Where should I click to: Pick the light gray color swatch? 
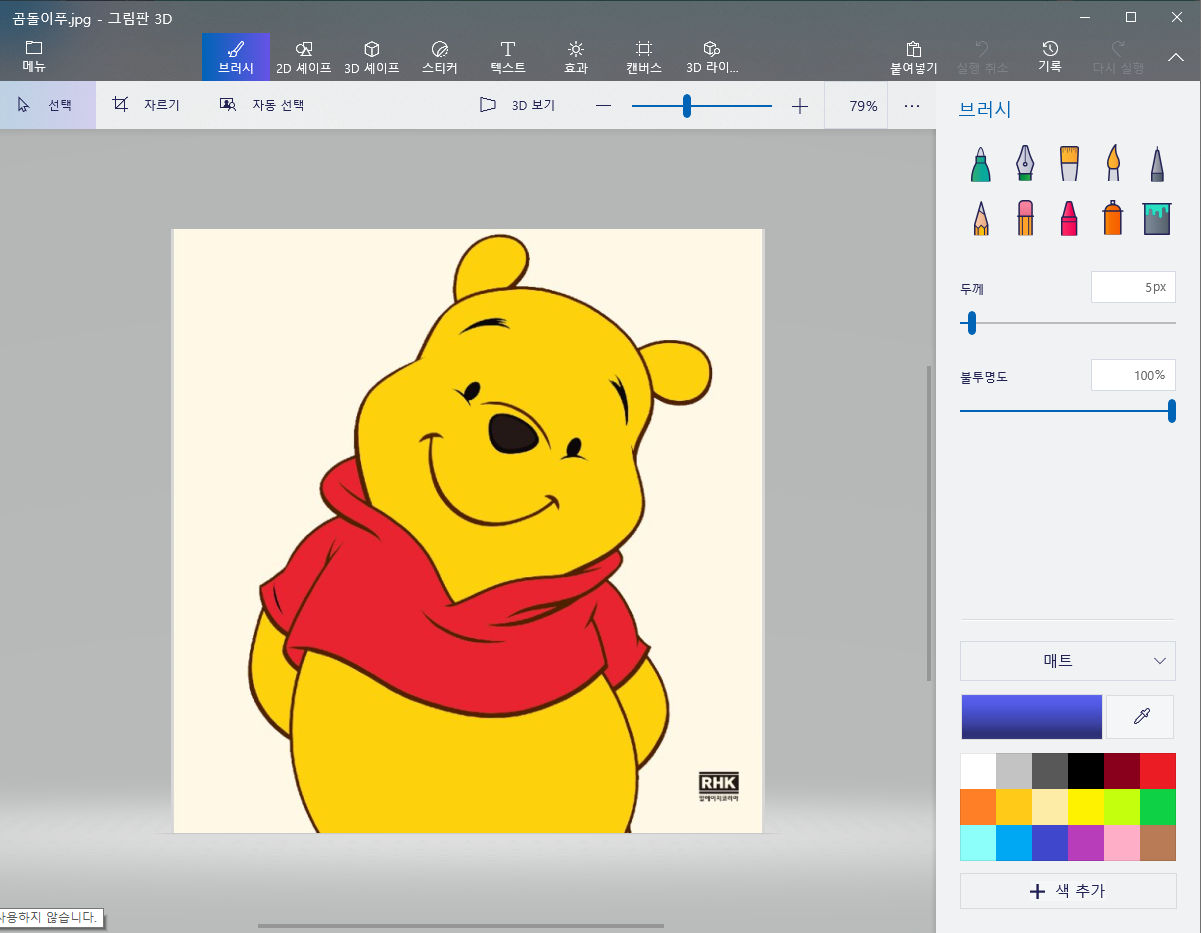coord(1014,772)
